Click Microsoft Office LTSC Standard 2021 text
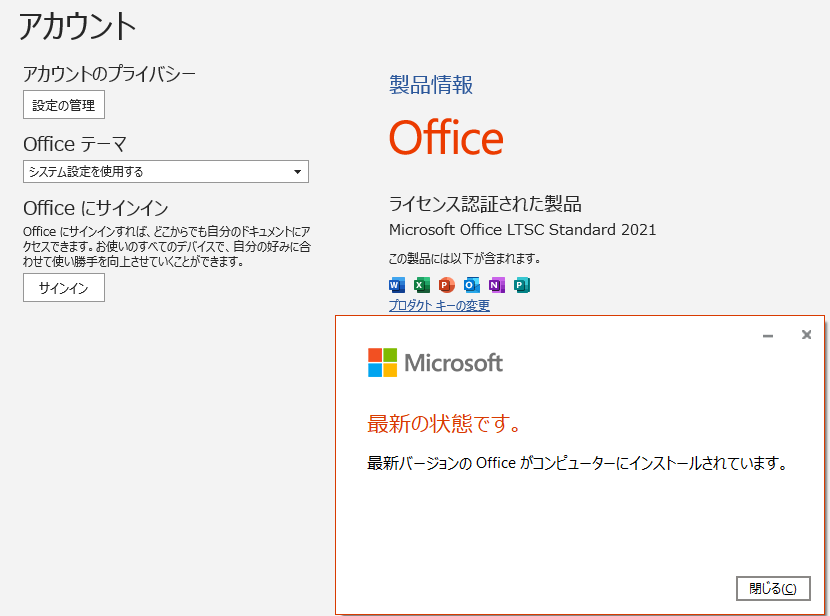Viewport: 830px width, 616px height. [522, 230]
